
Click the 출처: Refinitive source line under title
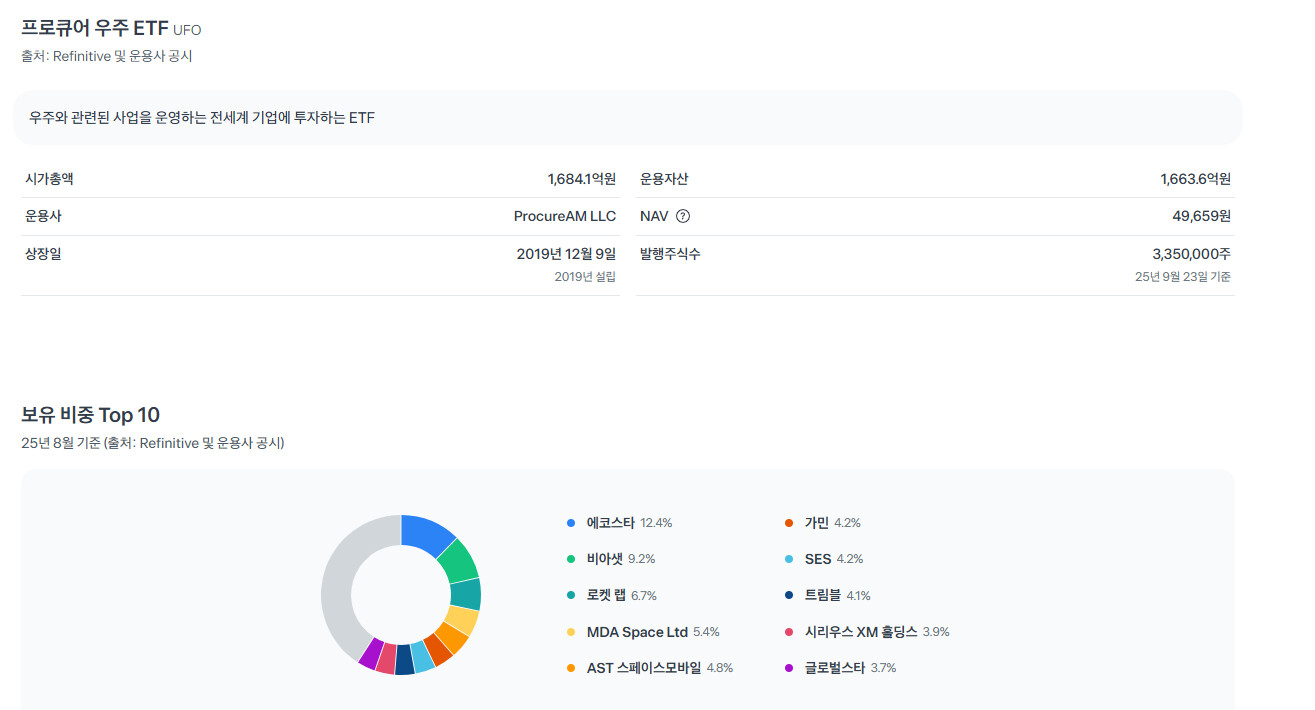point(107,56)
